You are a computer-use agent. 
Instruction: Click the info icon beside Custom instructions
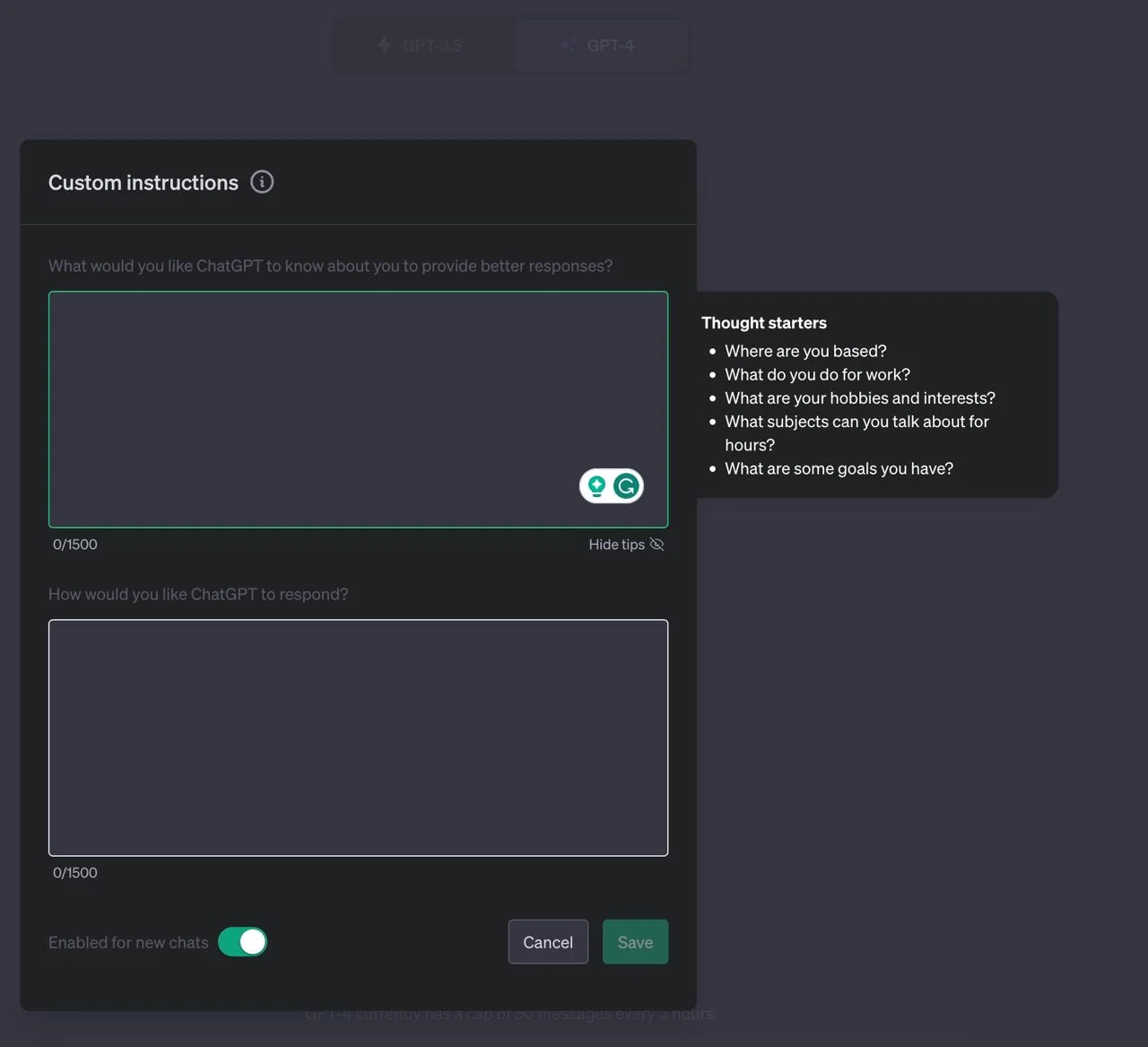point(262,182)
